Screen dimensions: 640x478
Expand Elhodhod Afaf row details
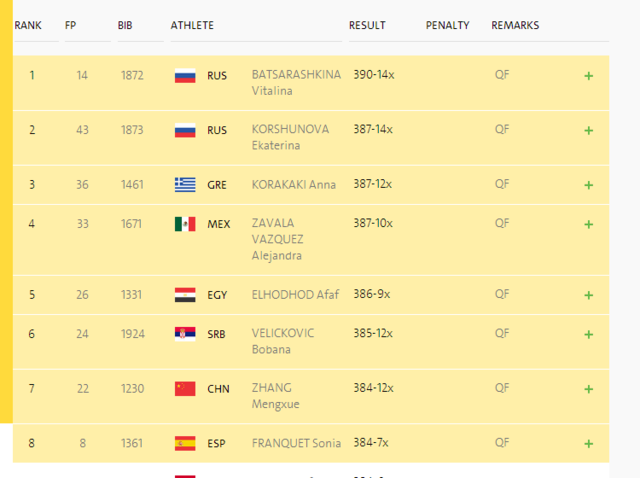(x=588, y=295)
